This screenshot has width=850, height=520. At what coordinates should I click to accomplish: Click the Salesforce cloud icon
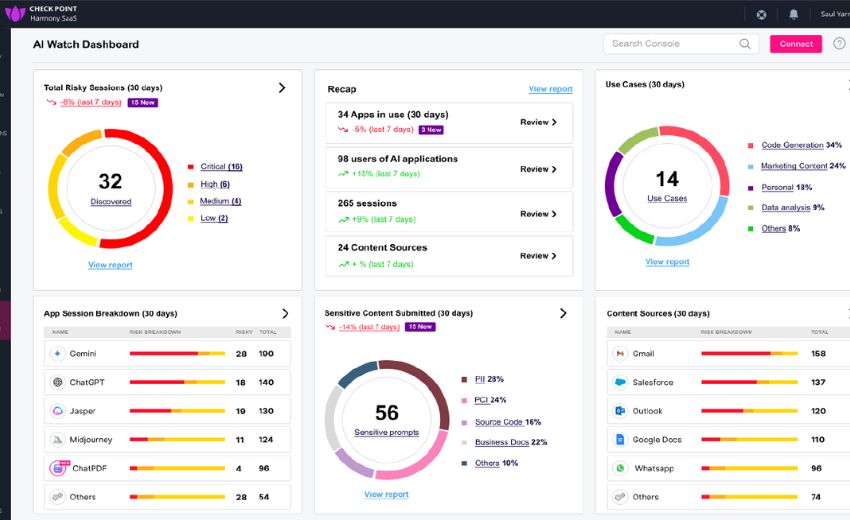click(620, 382)
